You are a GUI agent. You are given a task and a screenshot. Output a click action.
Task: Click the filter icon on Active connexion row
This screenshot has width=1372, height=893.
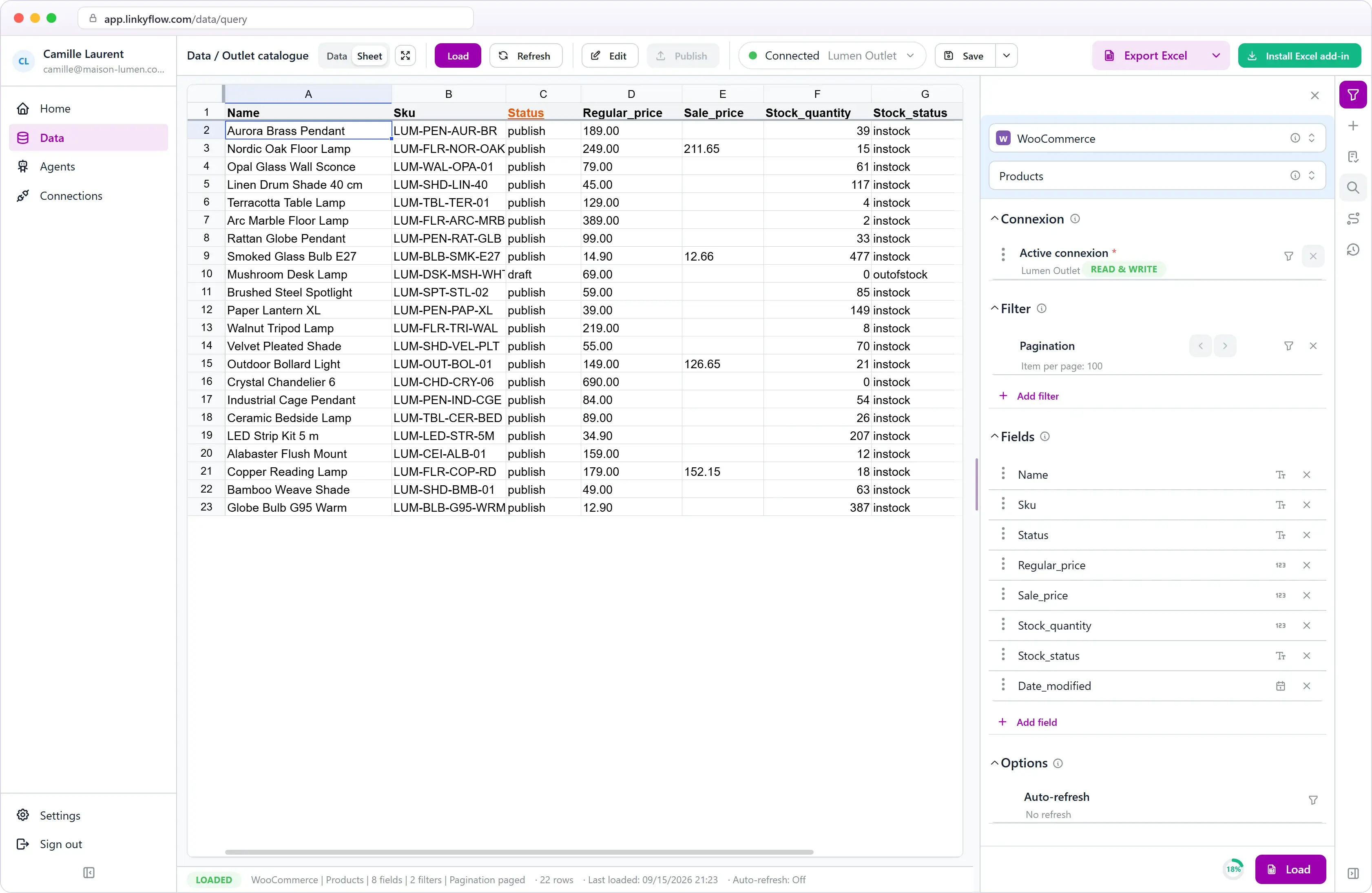[1288, 256]
